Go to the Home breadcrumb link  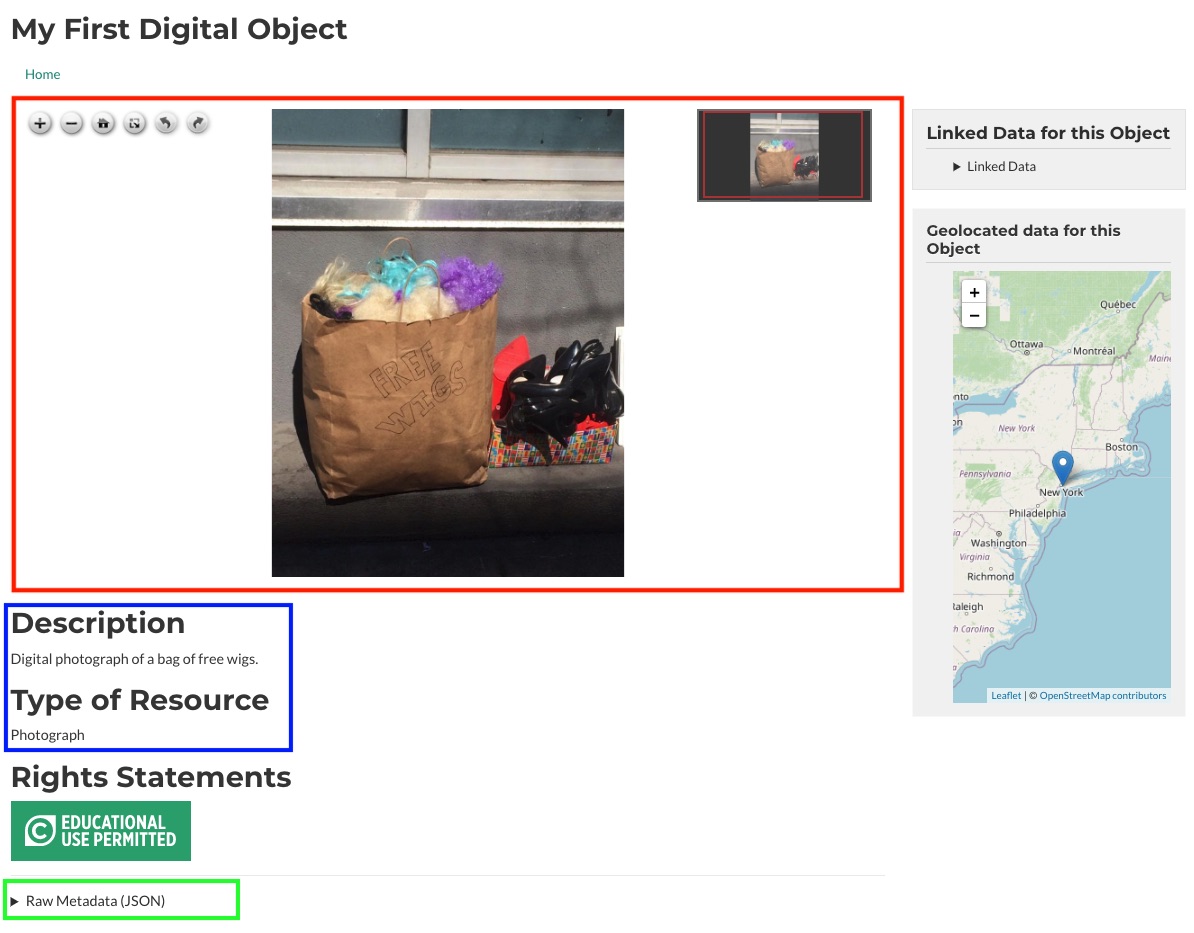43,74
